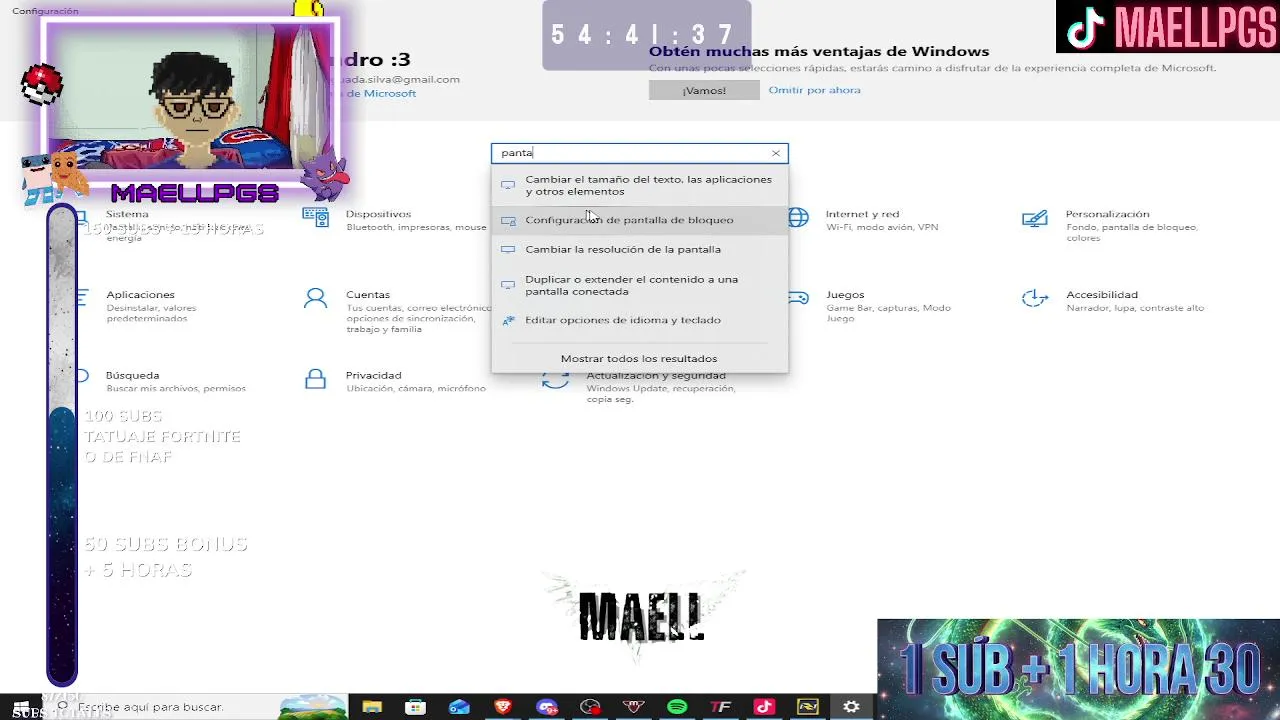
Task: Open the Cuentas person icon
Action: point(316,298)
